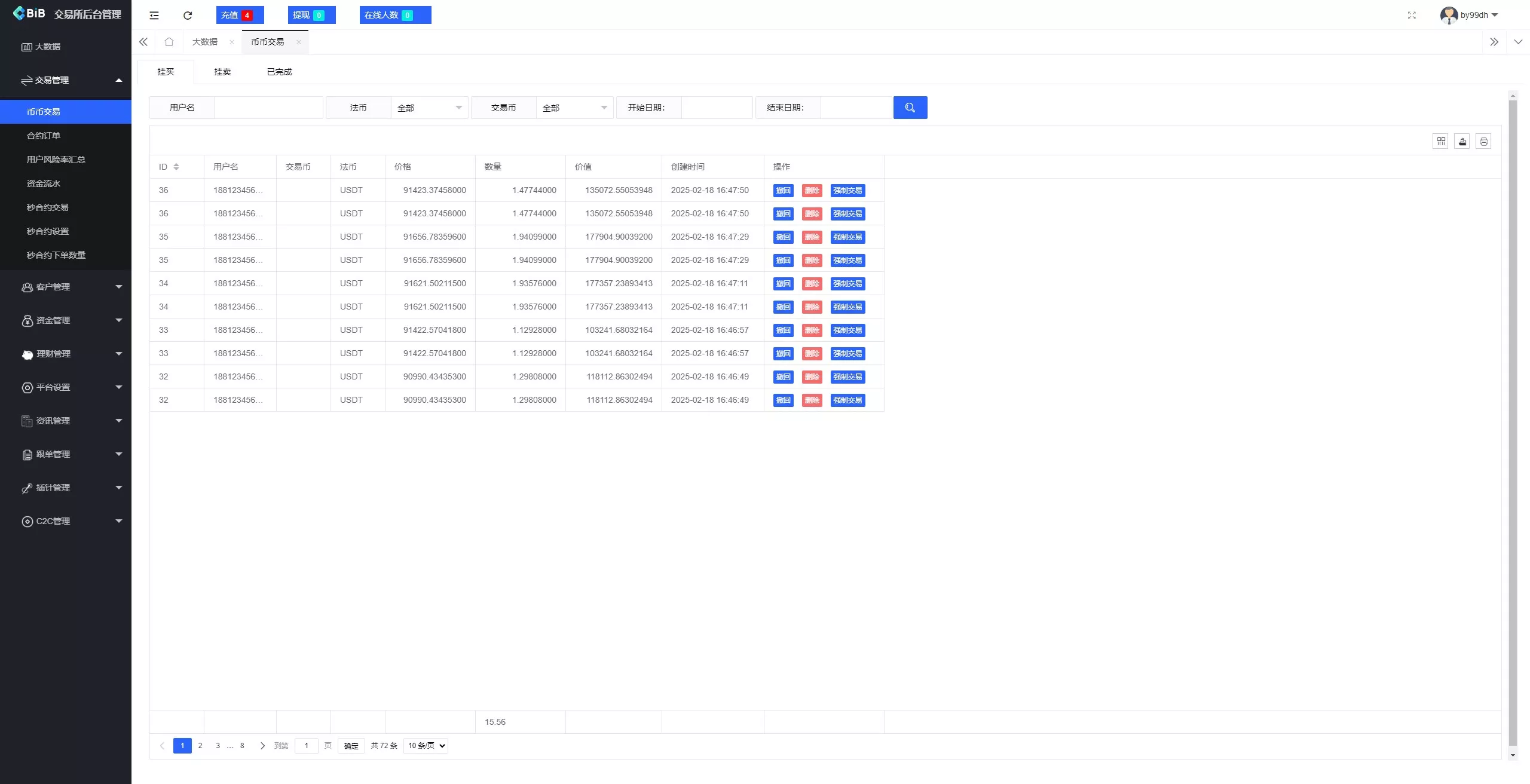
Task: Open the 法币 dropdown showing 全部
Action: tap(430, 108)
